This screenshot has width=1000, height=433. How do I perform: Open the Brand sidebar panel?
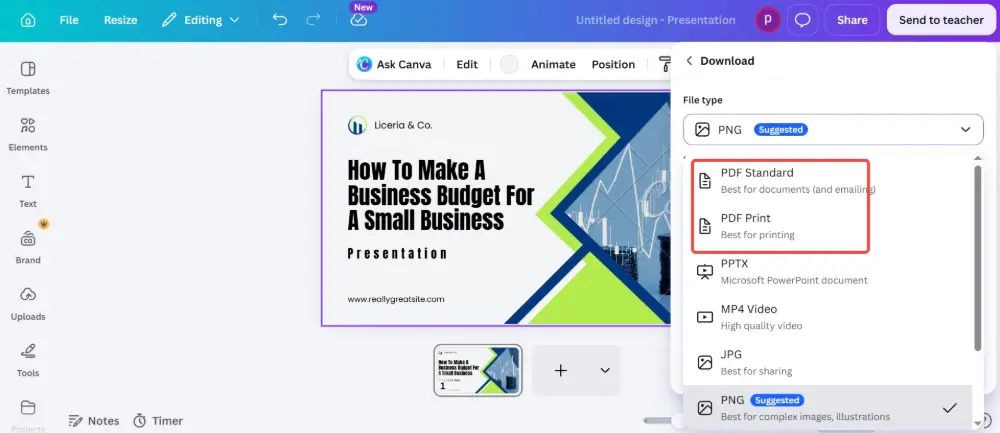pyautogui.click(x=28, y=247)
